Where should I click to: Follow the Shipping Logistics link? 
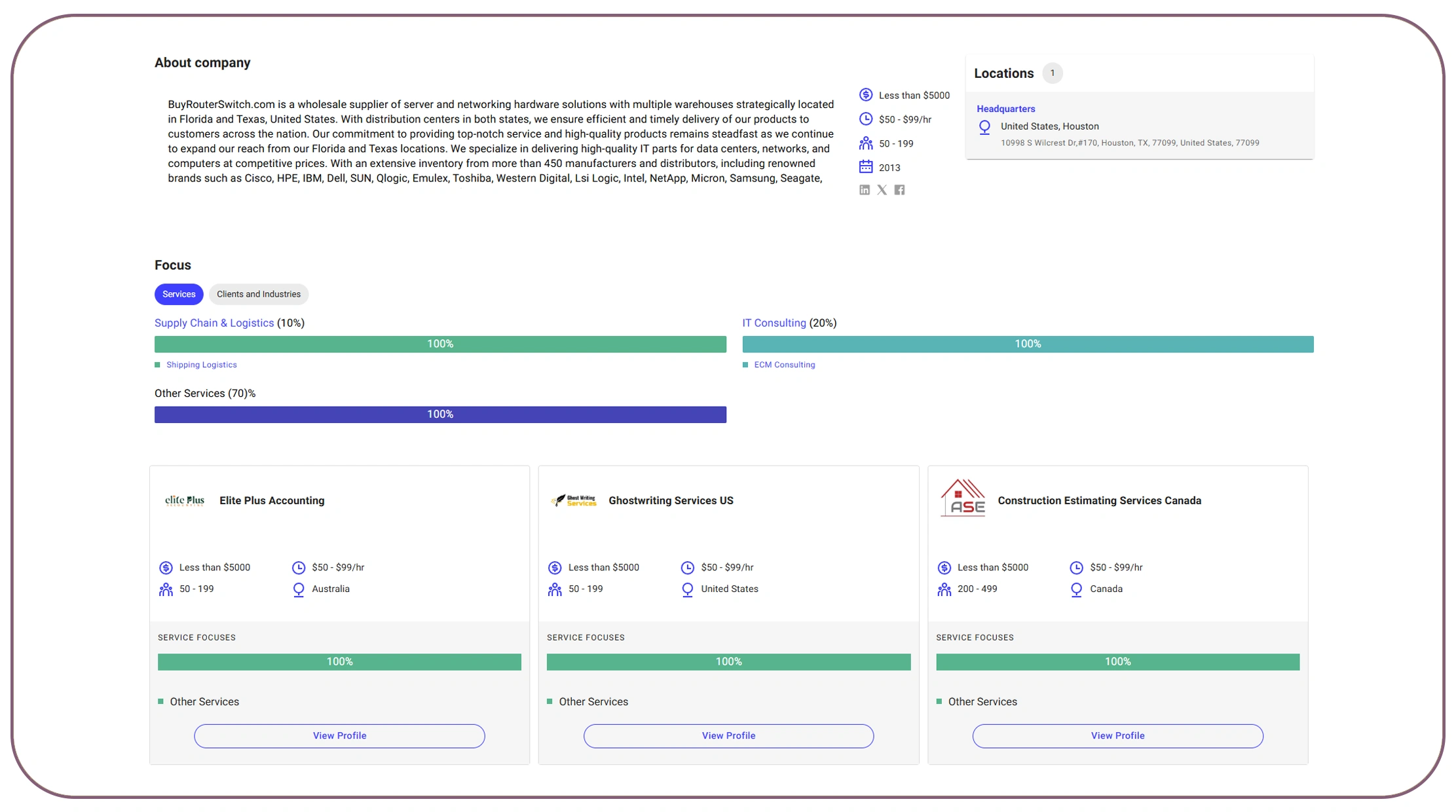202,365
